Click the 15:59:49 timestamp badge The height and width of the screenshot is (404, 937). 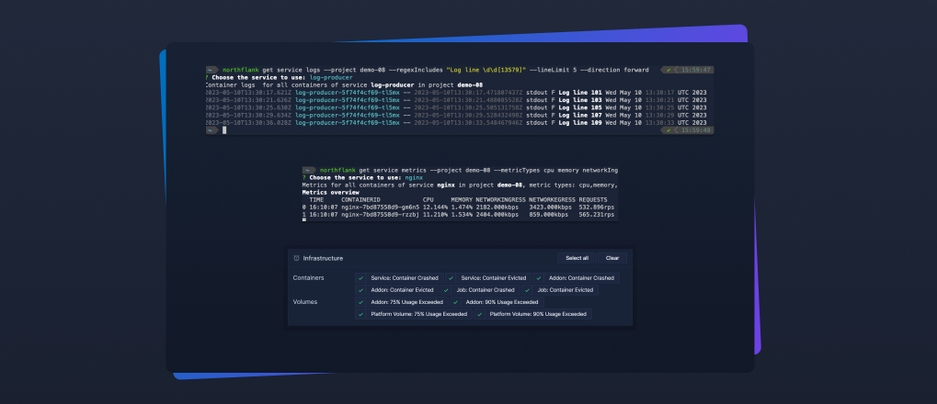687,130
